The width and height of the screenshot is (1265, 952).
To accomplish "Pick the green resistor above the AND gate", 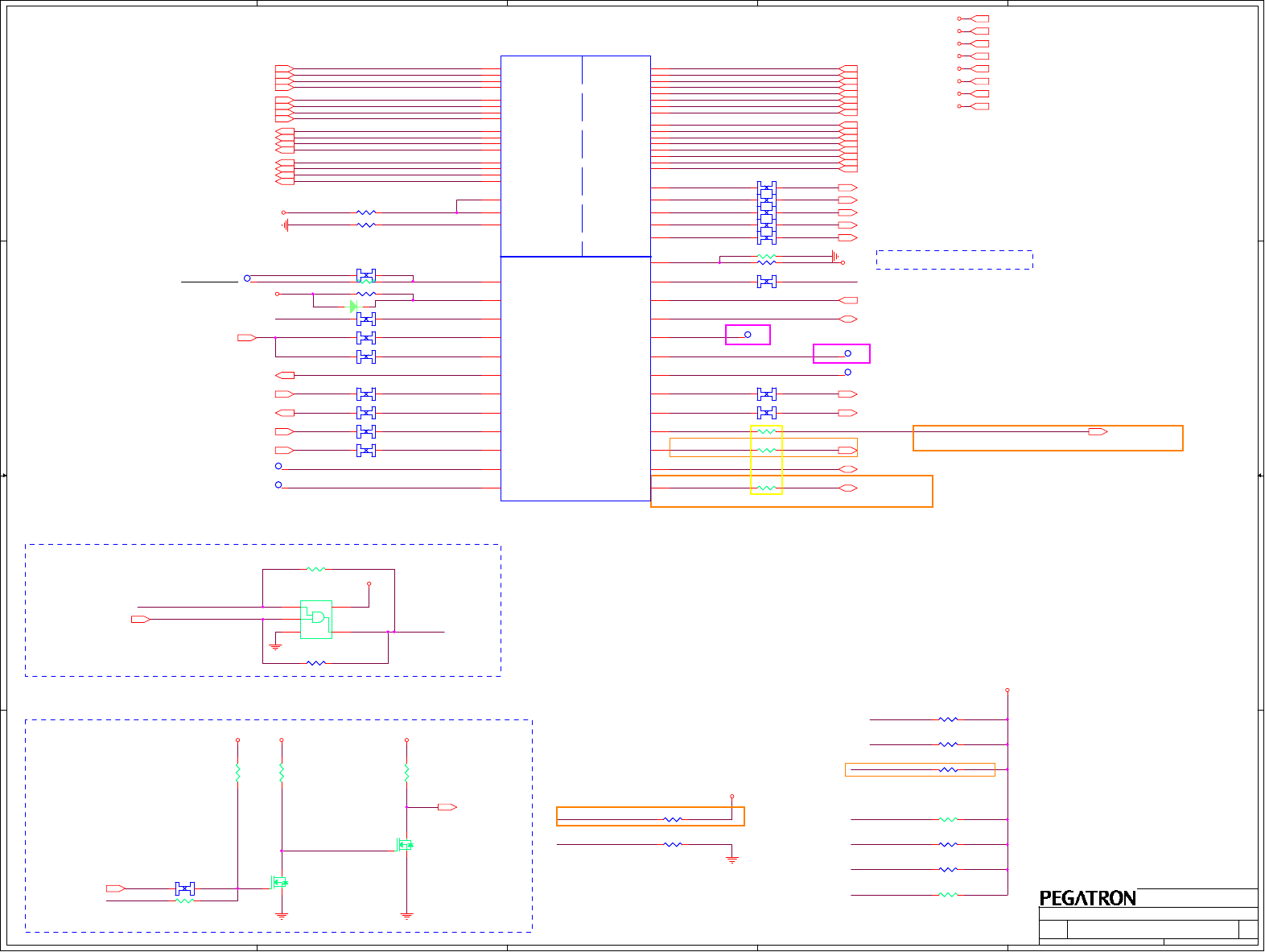I will (x=316, y=570).
